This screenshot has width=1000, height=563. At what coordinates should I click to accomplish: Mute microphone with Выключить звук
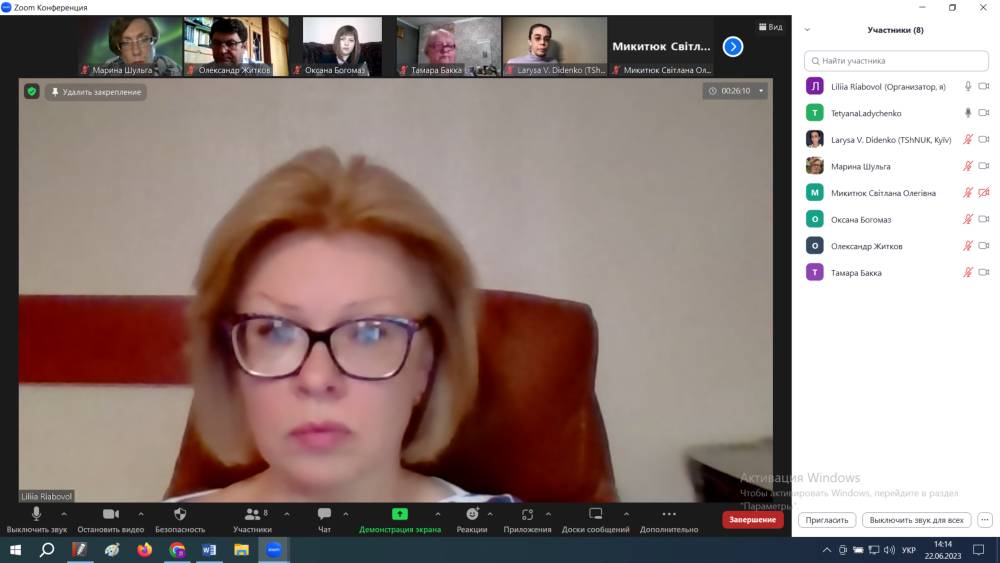36,514
